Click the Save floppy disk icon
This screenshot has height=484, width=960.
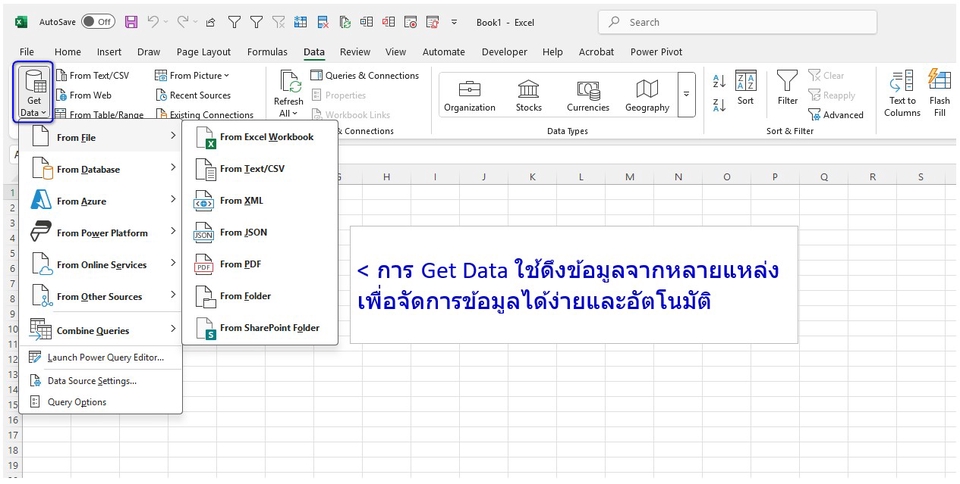pyautogui.click(x=131, y=22)
